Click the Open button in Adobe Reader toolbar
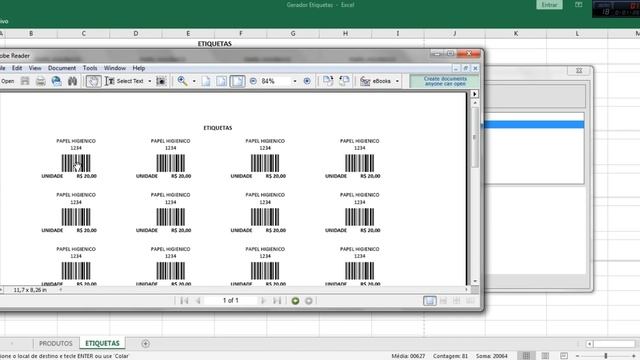The width and height of the screenshot is (640, 360). pos(7,81)
